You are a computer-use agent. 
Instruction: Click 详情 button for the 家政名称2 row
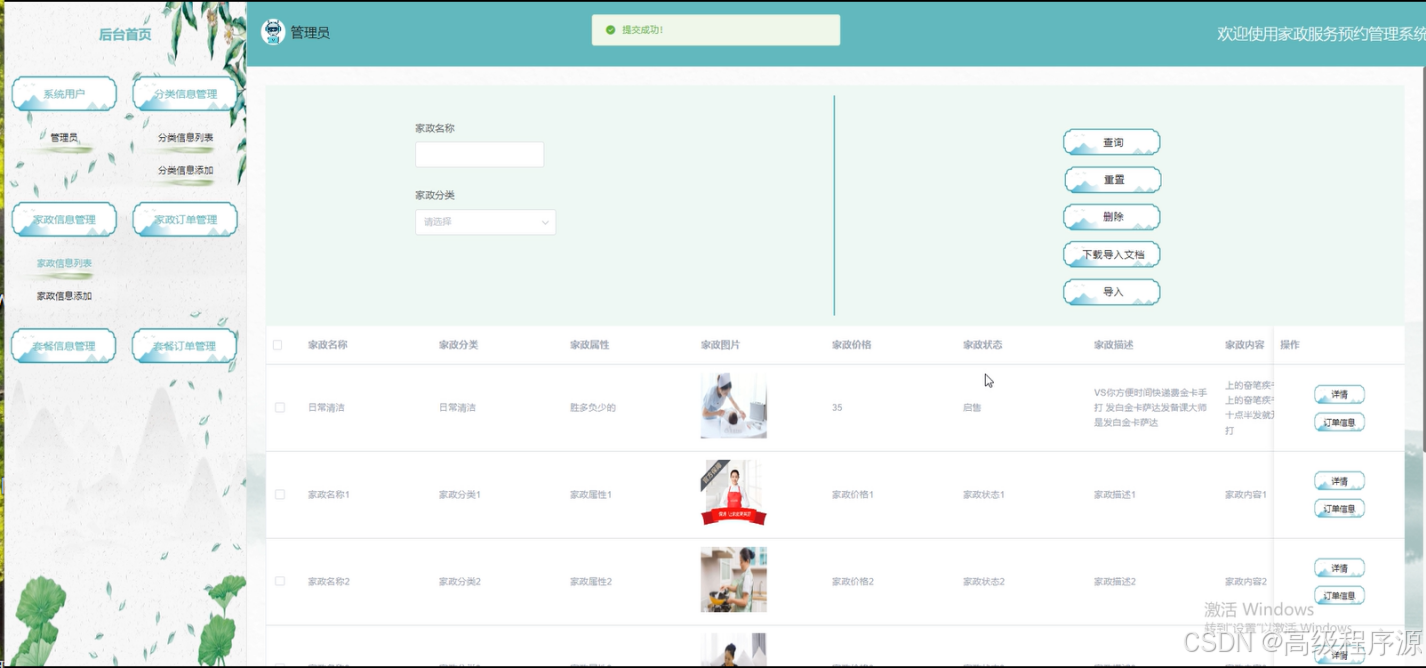1339,568
